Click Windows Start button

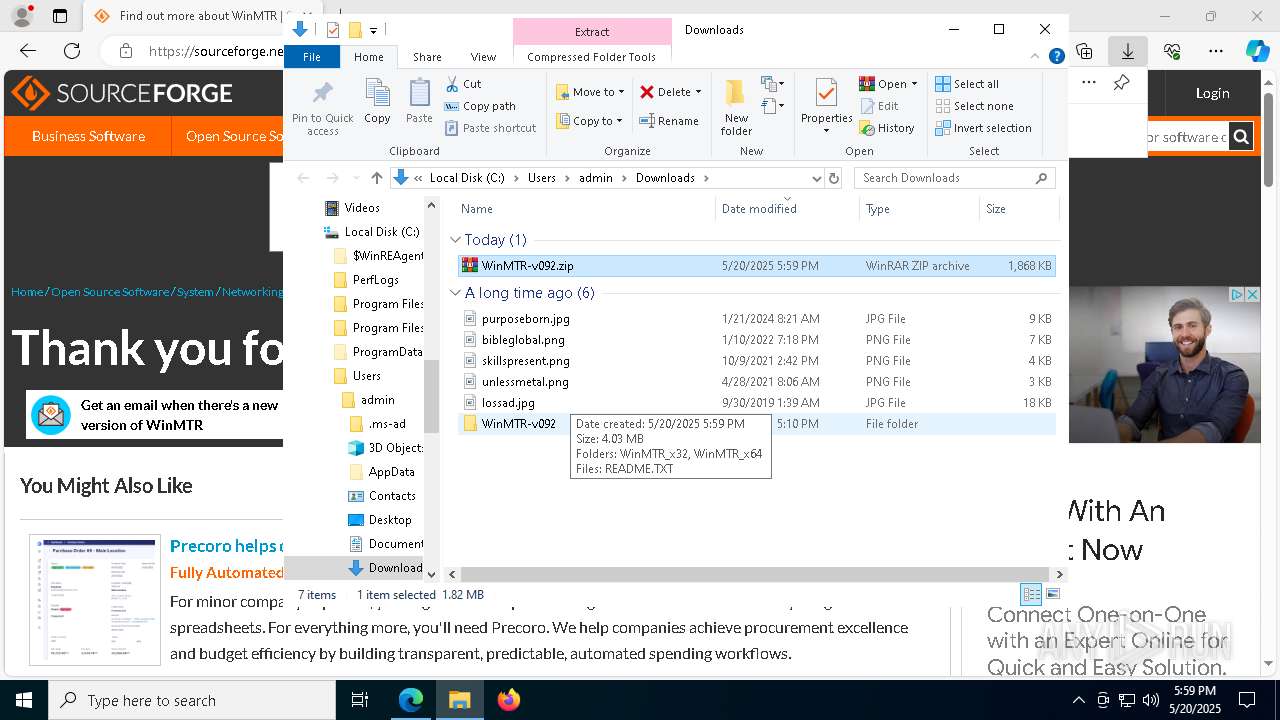click(x=24, y=700)
